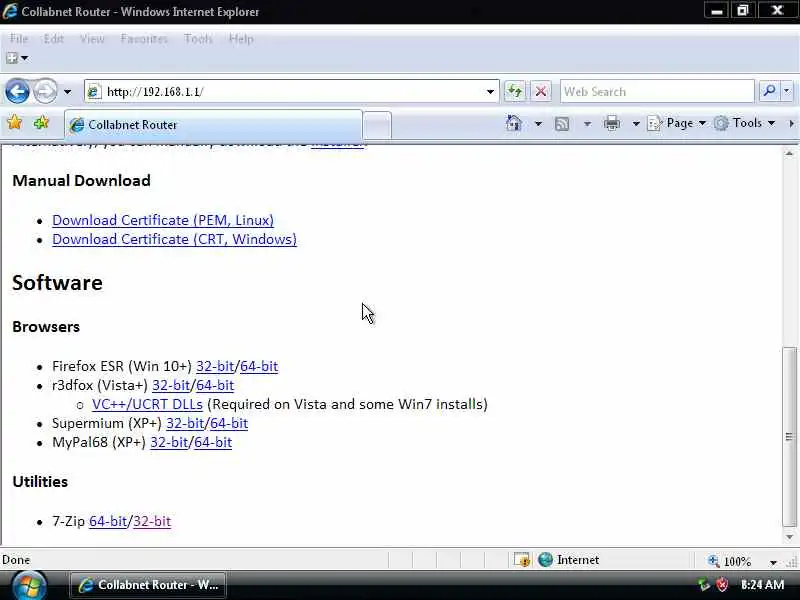This screenshot has width=800, height=600.
Task: Click the scrollbar up arrow
Action: coord(789,153)
